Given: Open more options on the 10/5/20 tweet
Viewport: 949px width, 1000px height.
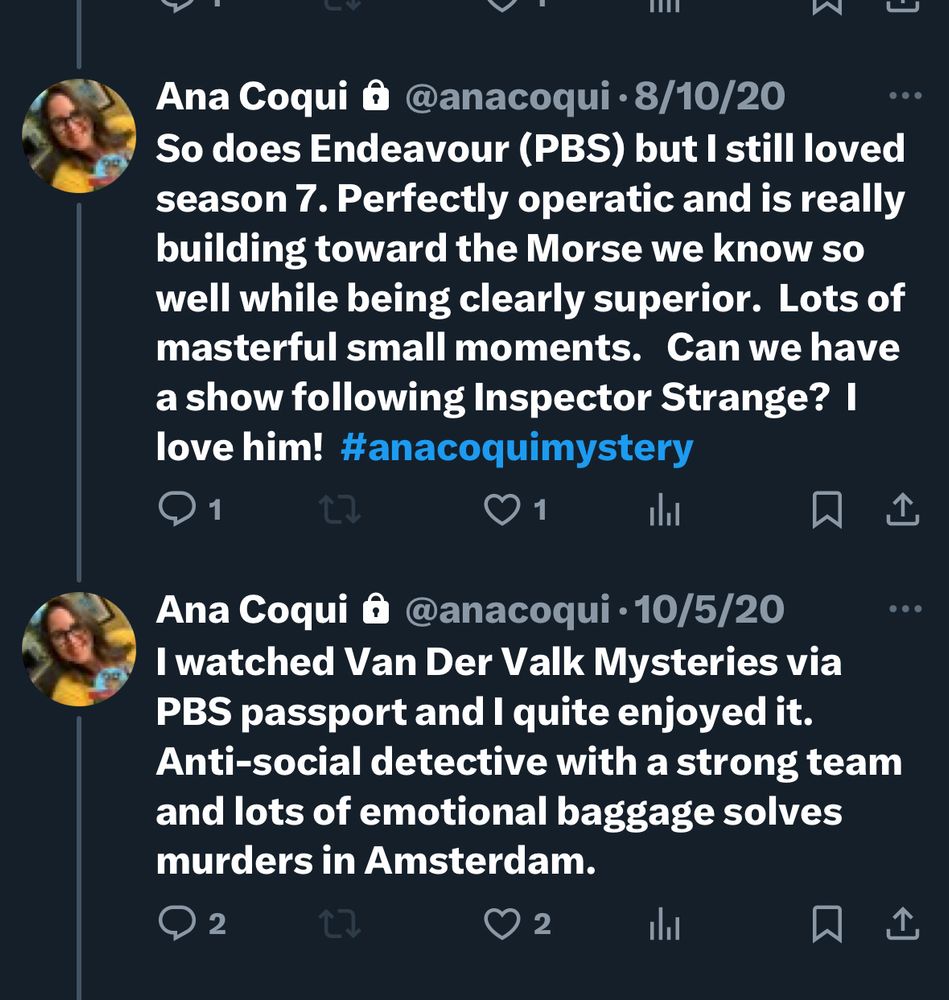Looking at the screenshot, I should click(x=904, y=609).
